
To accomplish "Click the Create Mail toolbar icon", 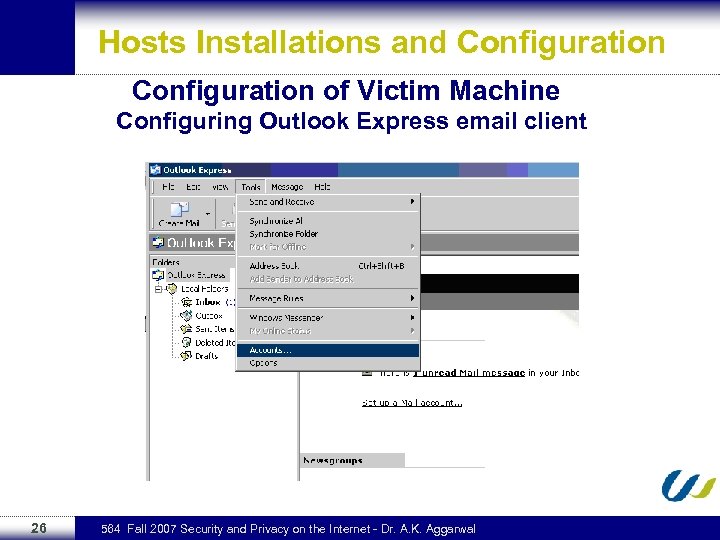I will (179, 210).
